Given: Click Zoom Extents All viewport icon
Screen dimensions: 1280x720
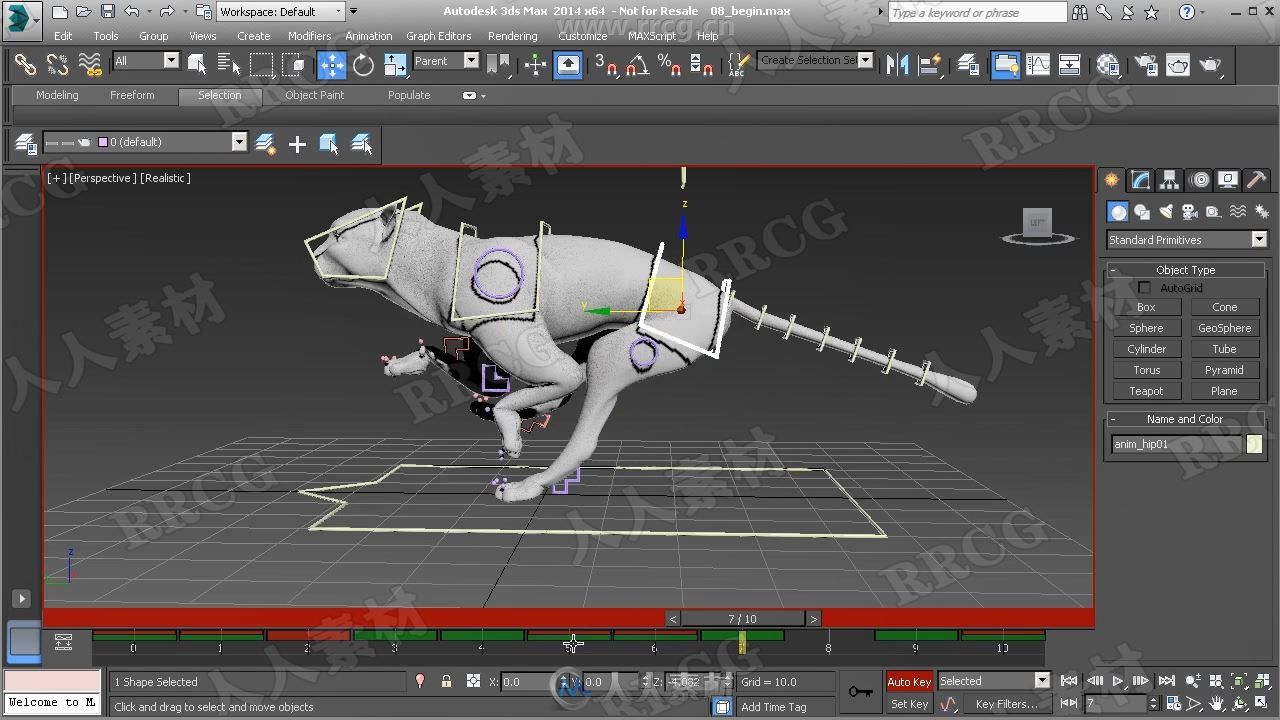Looking at the screenshot, I should 1260,682.
